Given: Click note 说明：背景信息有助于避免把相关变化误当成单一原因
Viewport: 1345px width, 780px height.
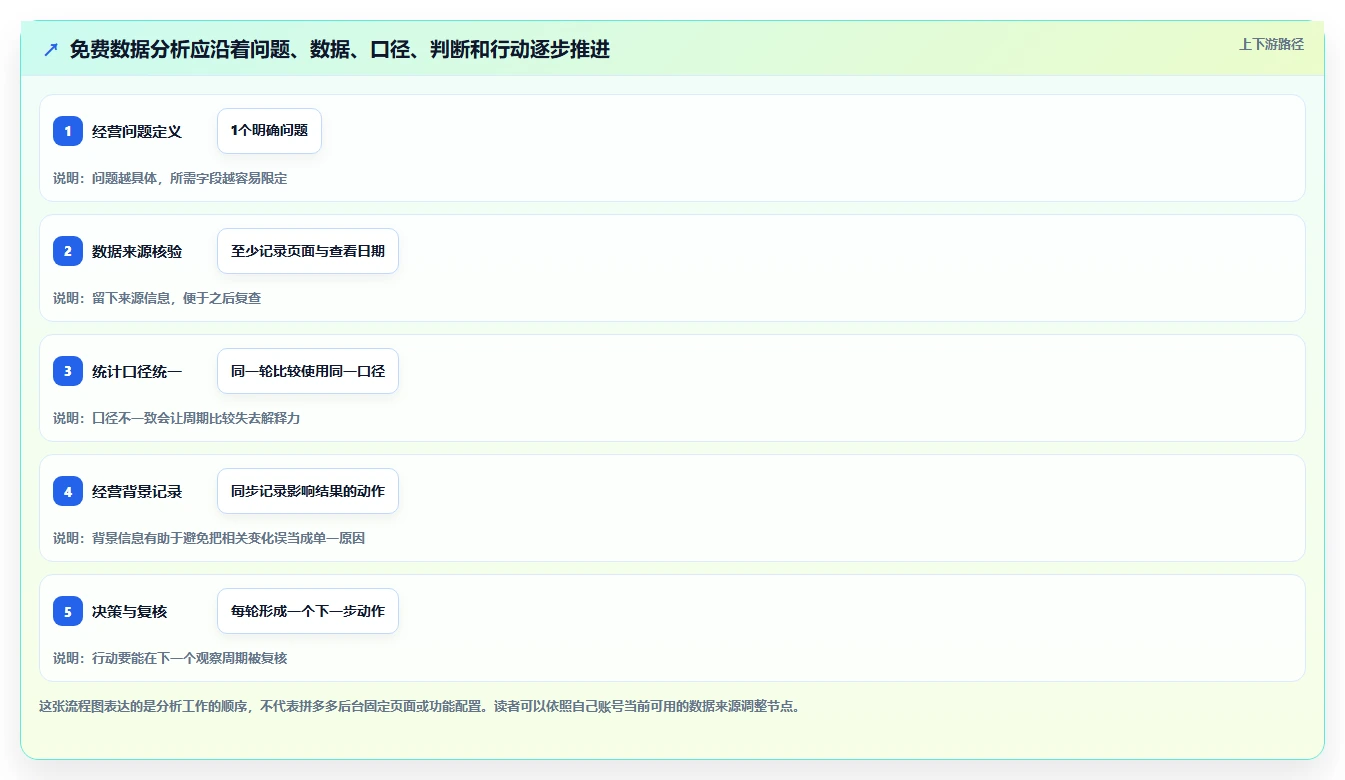Looking at the screenshot, I should (209, 538).
